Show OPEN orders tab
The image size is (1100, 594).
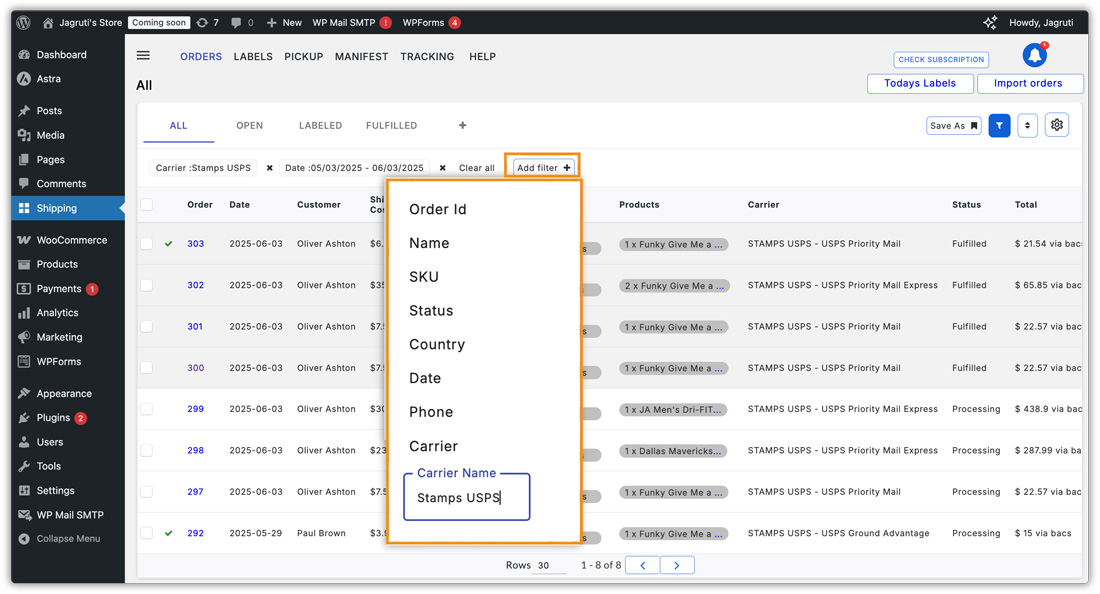(x=249, y=126)
